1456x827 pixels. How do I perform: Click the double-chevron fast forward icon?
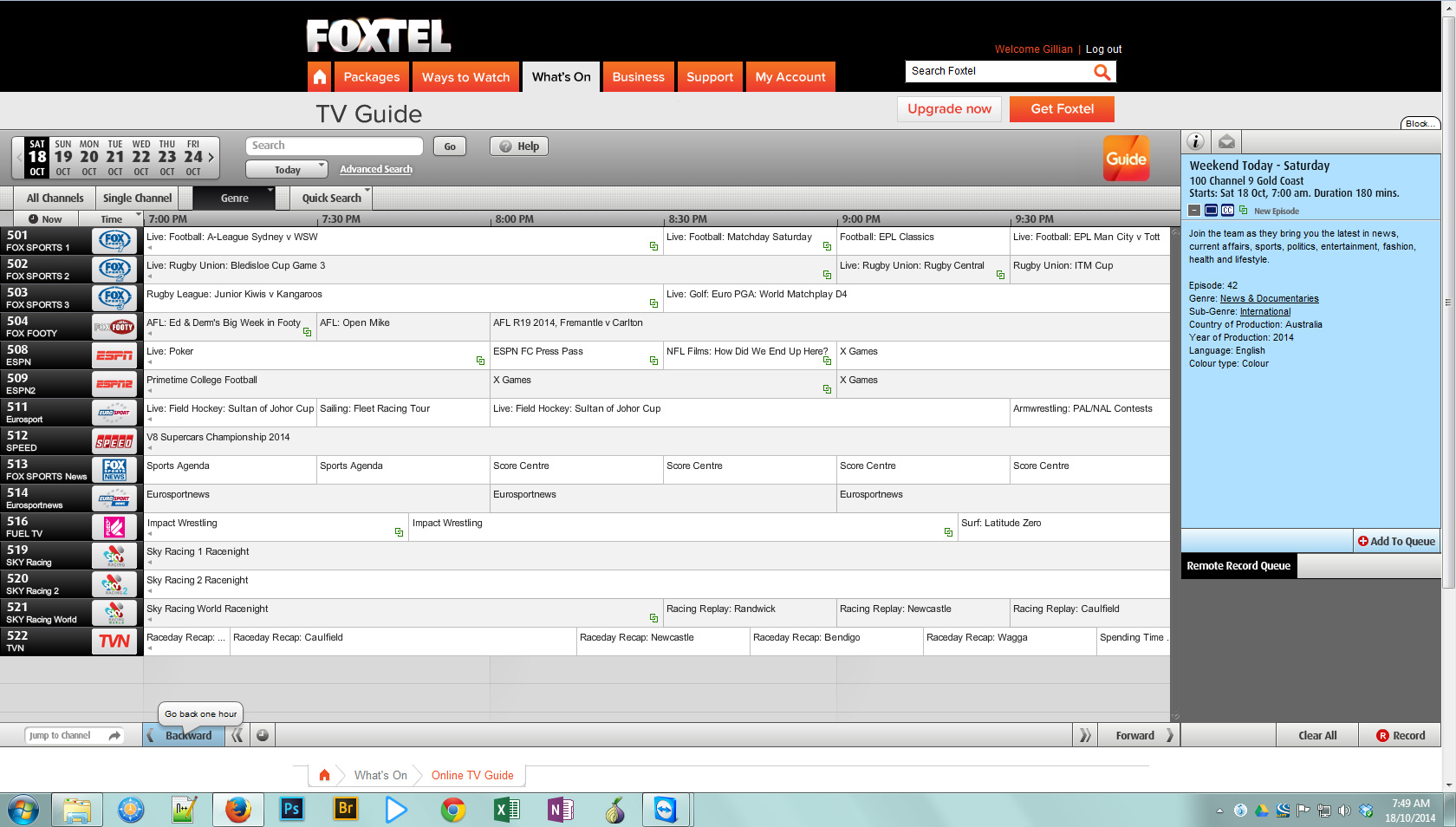point(1085,735)
